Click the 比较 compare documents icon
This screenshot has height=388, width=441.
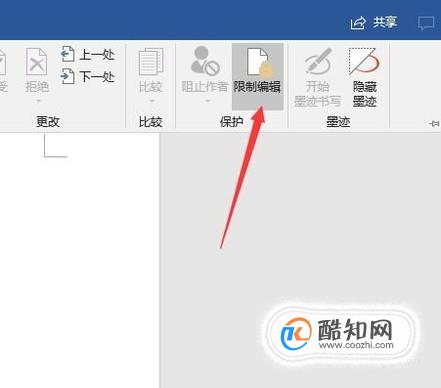[151, 62]
